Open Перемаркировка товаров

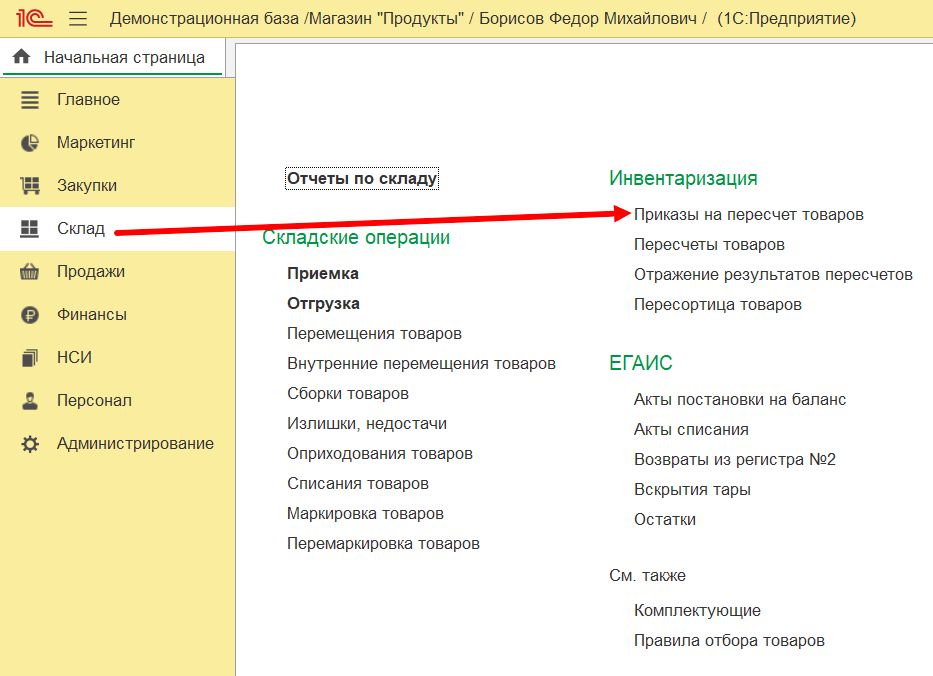(383, 543)
